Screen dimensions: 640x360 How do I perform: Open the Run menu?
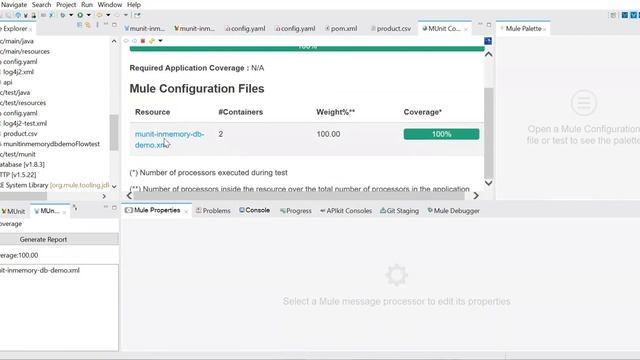[87, 5]
